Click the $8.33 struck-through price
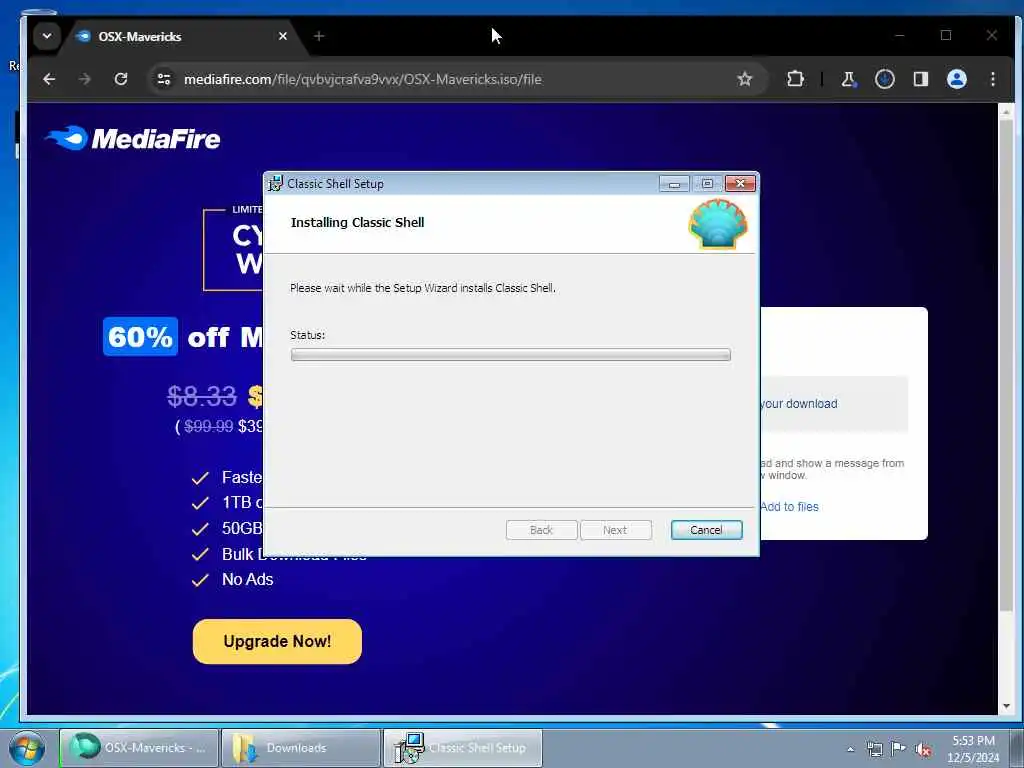 (x=202, y=396)
